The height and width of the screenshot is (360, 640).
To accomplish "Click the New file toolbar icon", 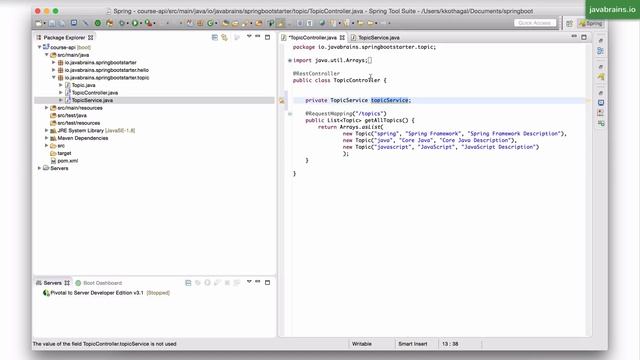I will (x=38, y=23).
